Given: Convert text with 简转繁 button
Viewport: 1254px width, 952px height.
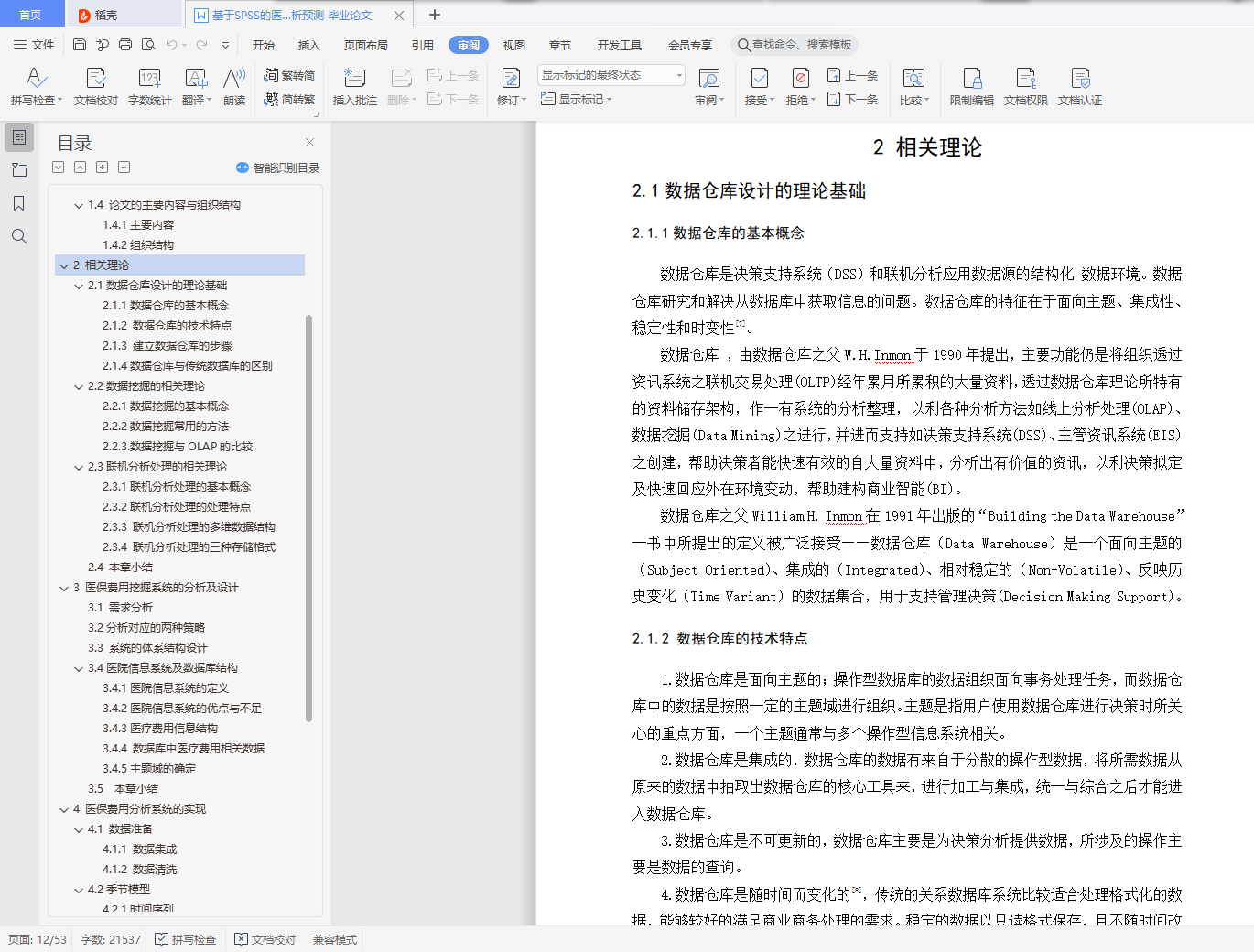Looking at the screenshot, I should click(x=289, y=100).
